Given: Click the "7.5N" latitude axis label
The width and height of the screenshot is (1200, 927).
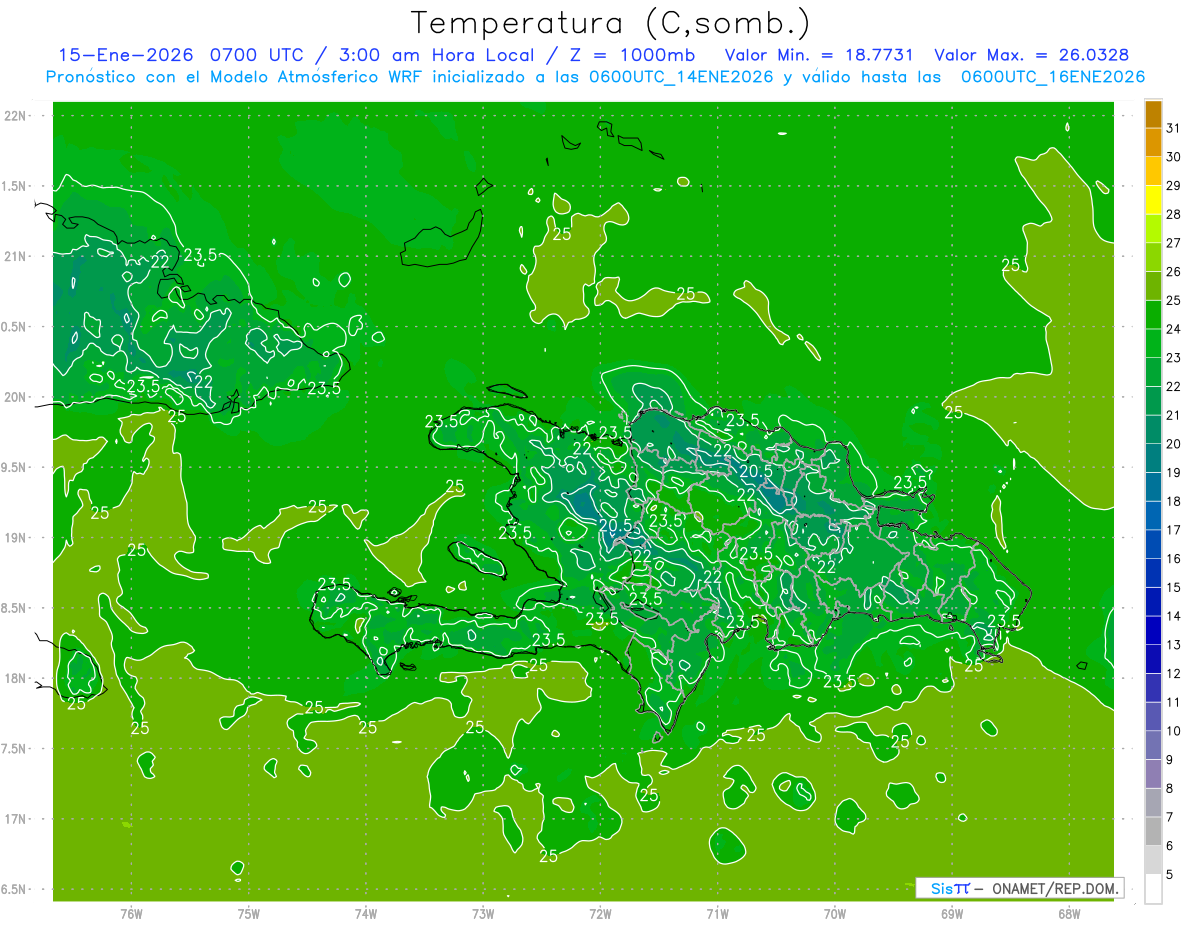Looking at the screenshot, I should 14,749.
